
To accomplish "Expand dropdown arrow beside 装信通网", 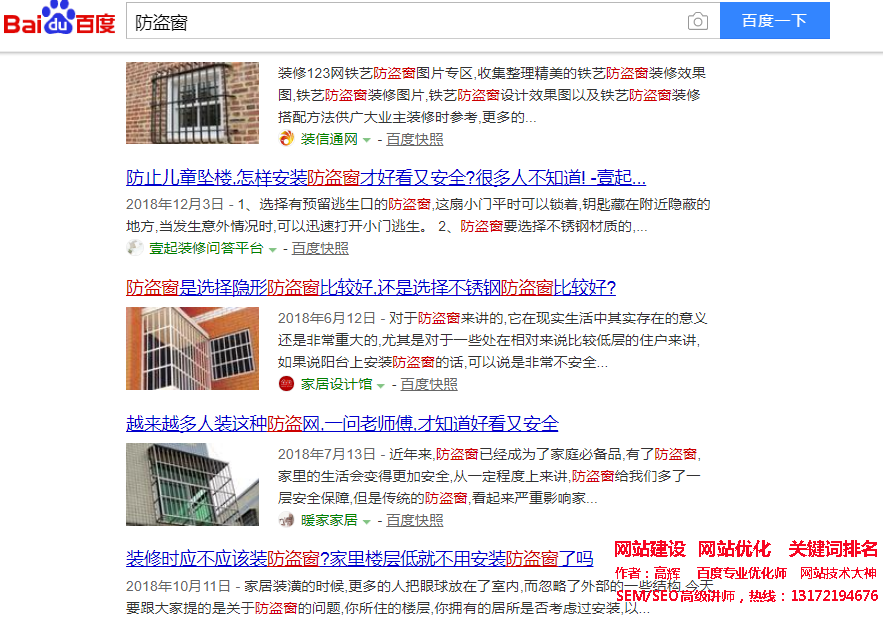I will (367, 140).
